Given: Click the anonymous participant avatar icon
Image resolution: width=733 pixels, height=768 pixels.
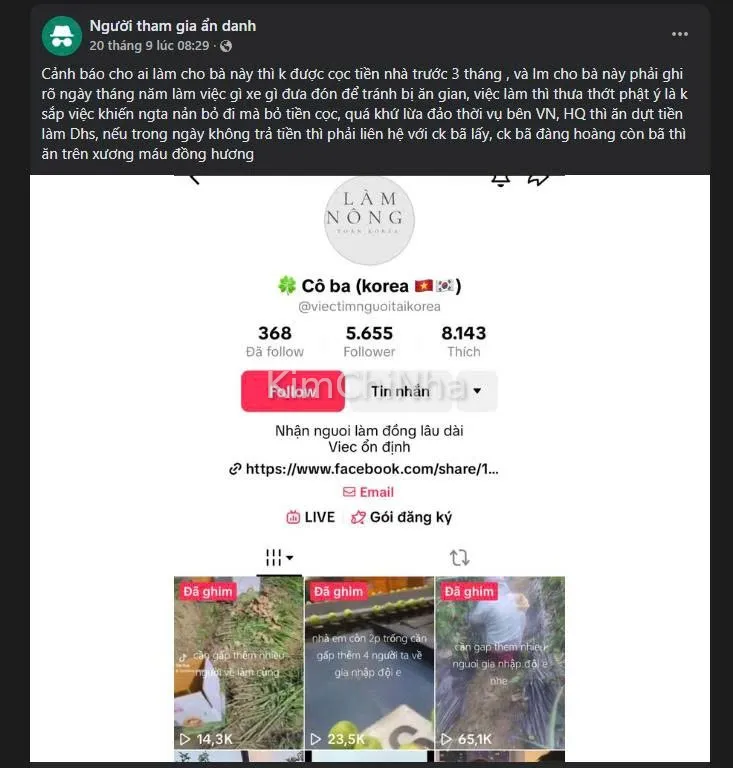Looking at the screenshot, I should [62, 36].
